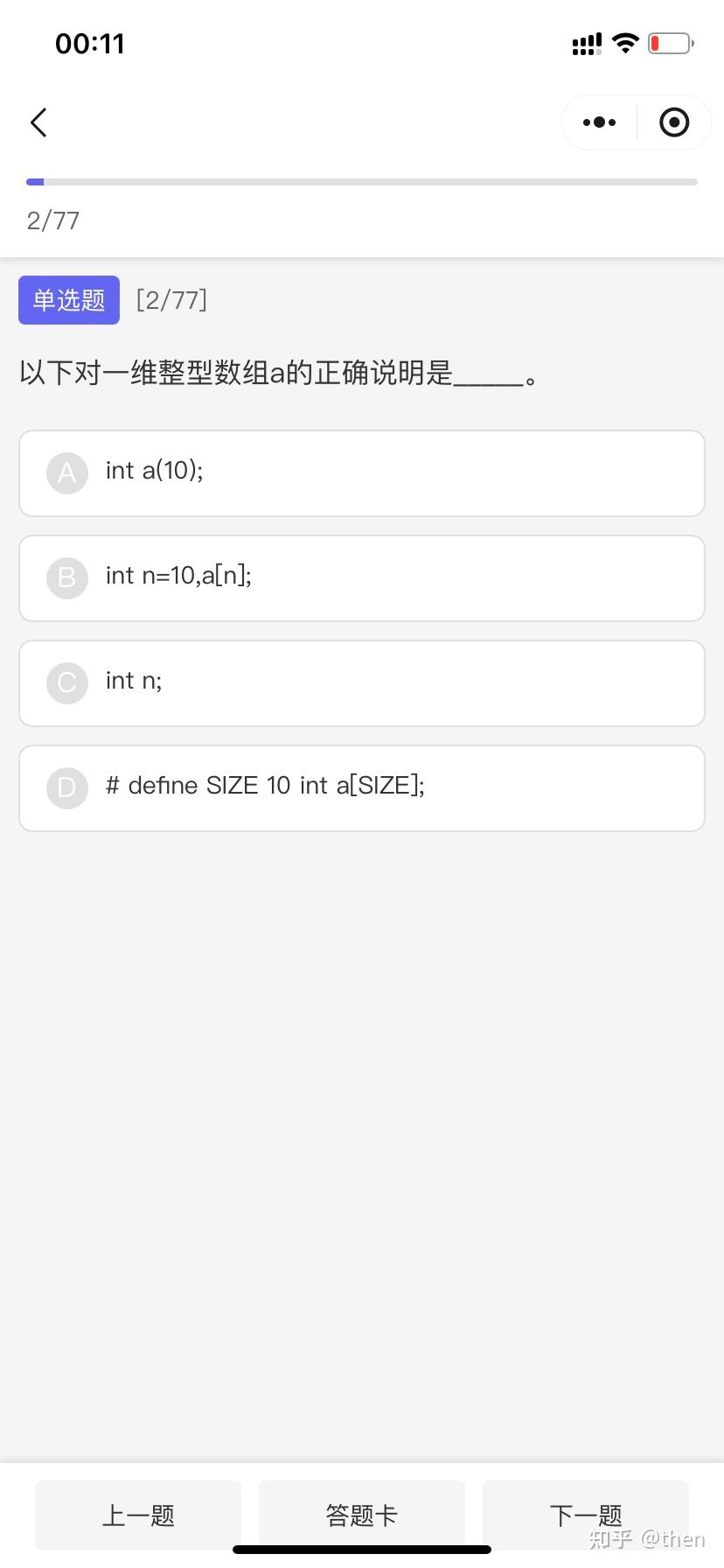Image resolution: width=724 pixels, height=1568 pixels.
Task: Click the quiz progress bar
Action: click(362, 182)
